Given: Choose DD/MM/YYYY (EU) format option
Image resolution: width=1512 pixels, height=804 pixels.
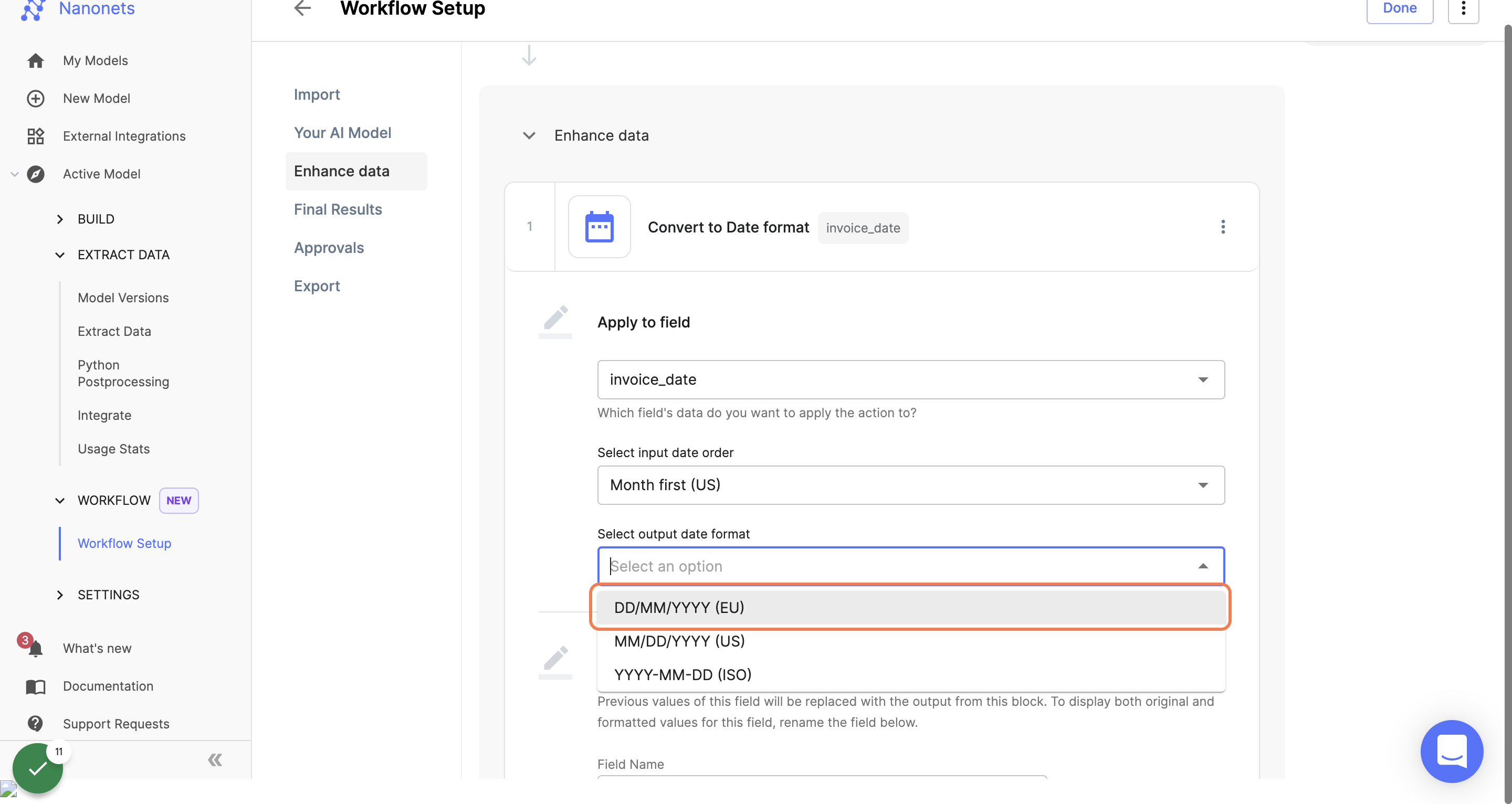Looking at the screenshot, I should (x=911, y=607).
